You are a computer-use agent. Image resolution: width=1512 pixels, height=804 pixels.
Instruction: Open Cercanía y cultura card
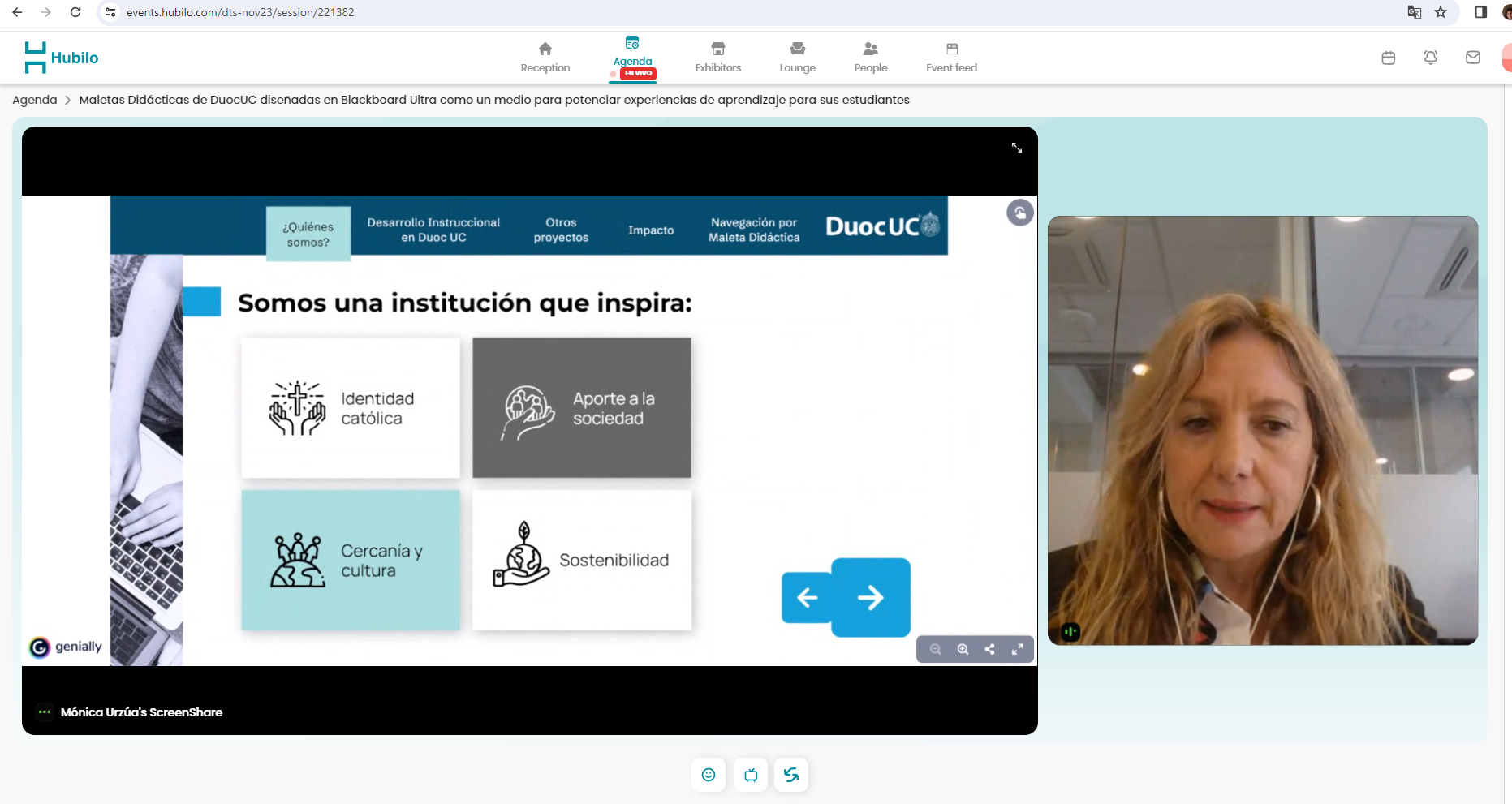(x=351, y=560)
